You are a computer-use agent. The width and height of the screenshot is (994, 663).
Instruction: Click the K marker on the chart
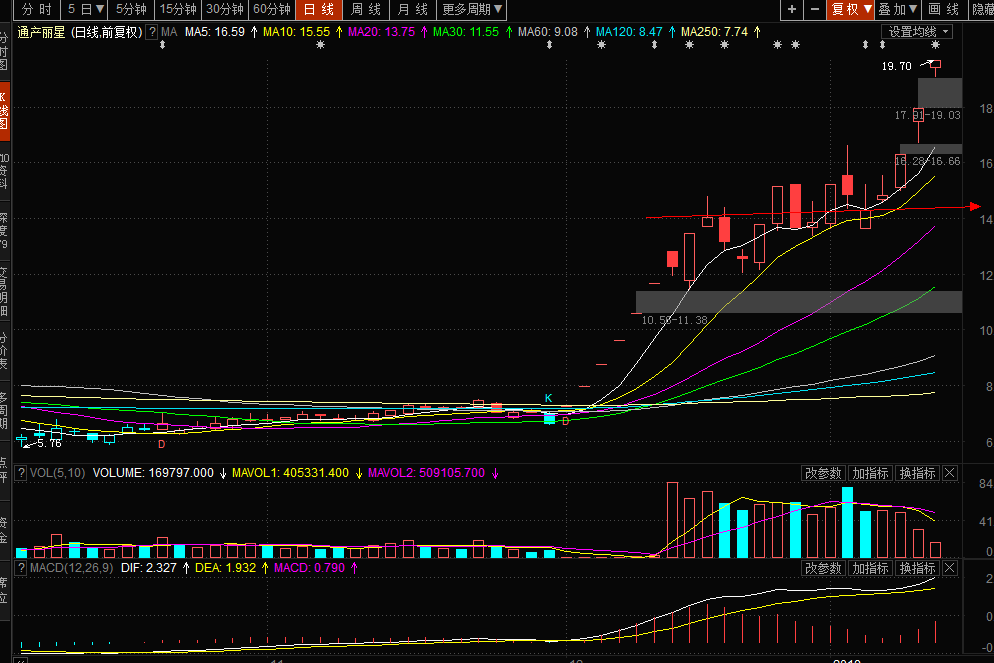(x=548, y=398)
